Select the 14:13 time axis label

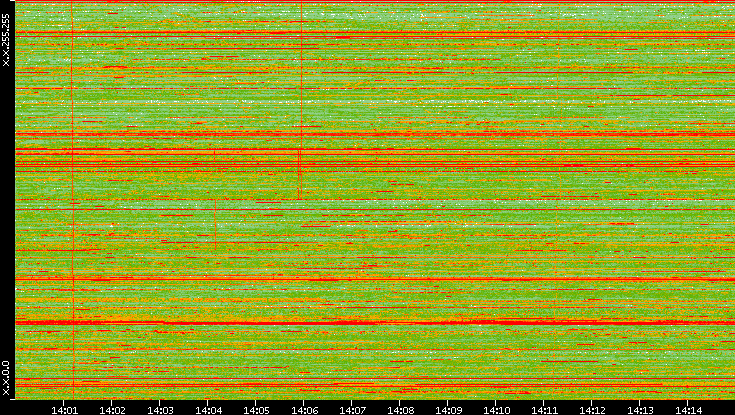click(x=640, y=410)
